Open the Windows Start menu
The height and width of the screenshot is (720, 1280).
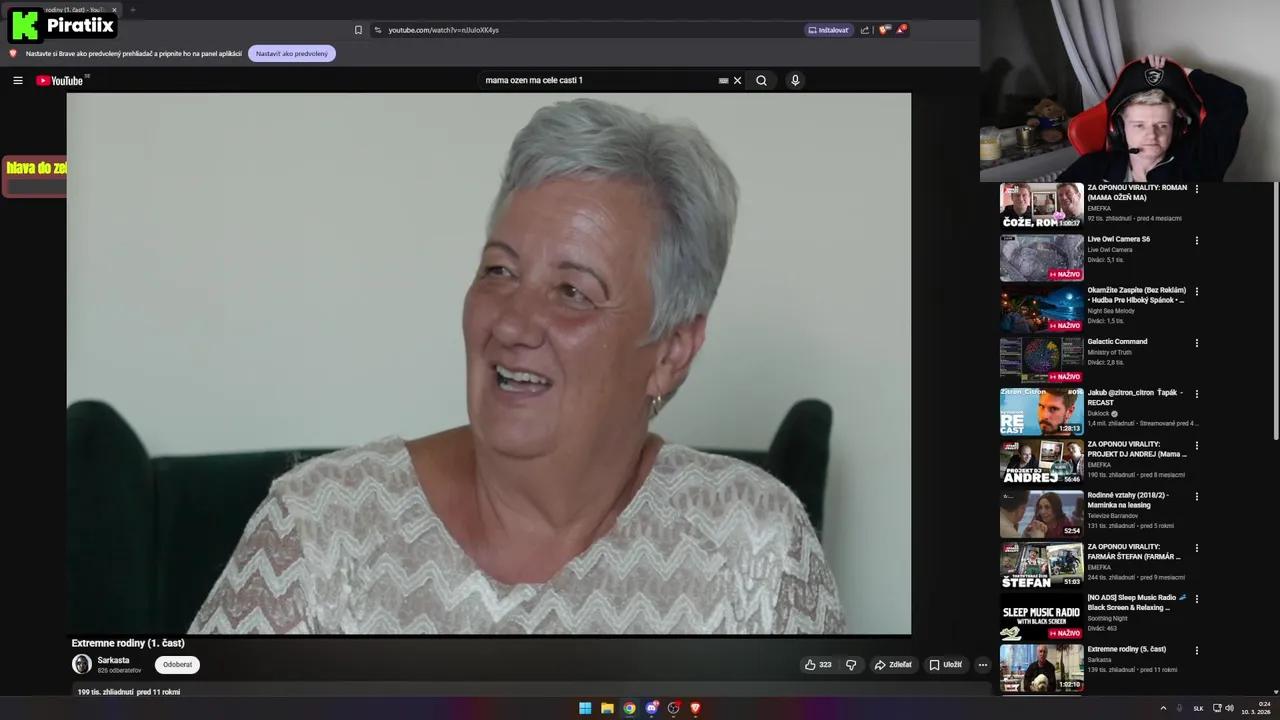pyautogui.click(x=585, y=708)
